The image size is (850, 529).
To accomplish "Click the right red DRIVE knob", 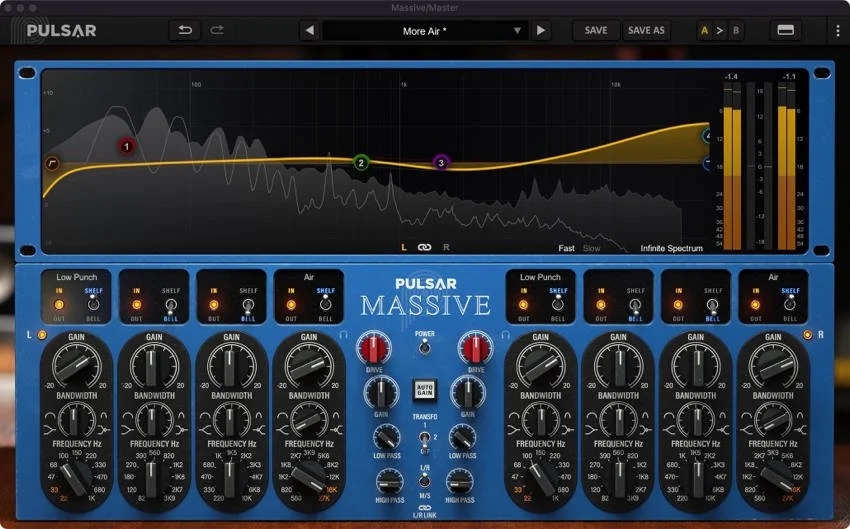I will 475,349.
